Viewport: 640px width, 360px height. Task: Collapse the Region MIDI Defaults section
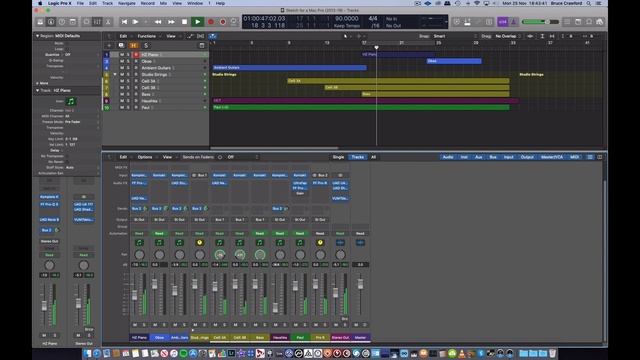pyautogui.click(x=37, y=36)
